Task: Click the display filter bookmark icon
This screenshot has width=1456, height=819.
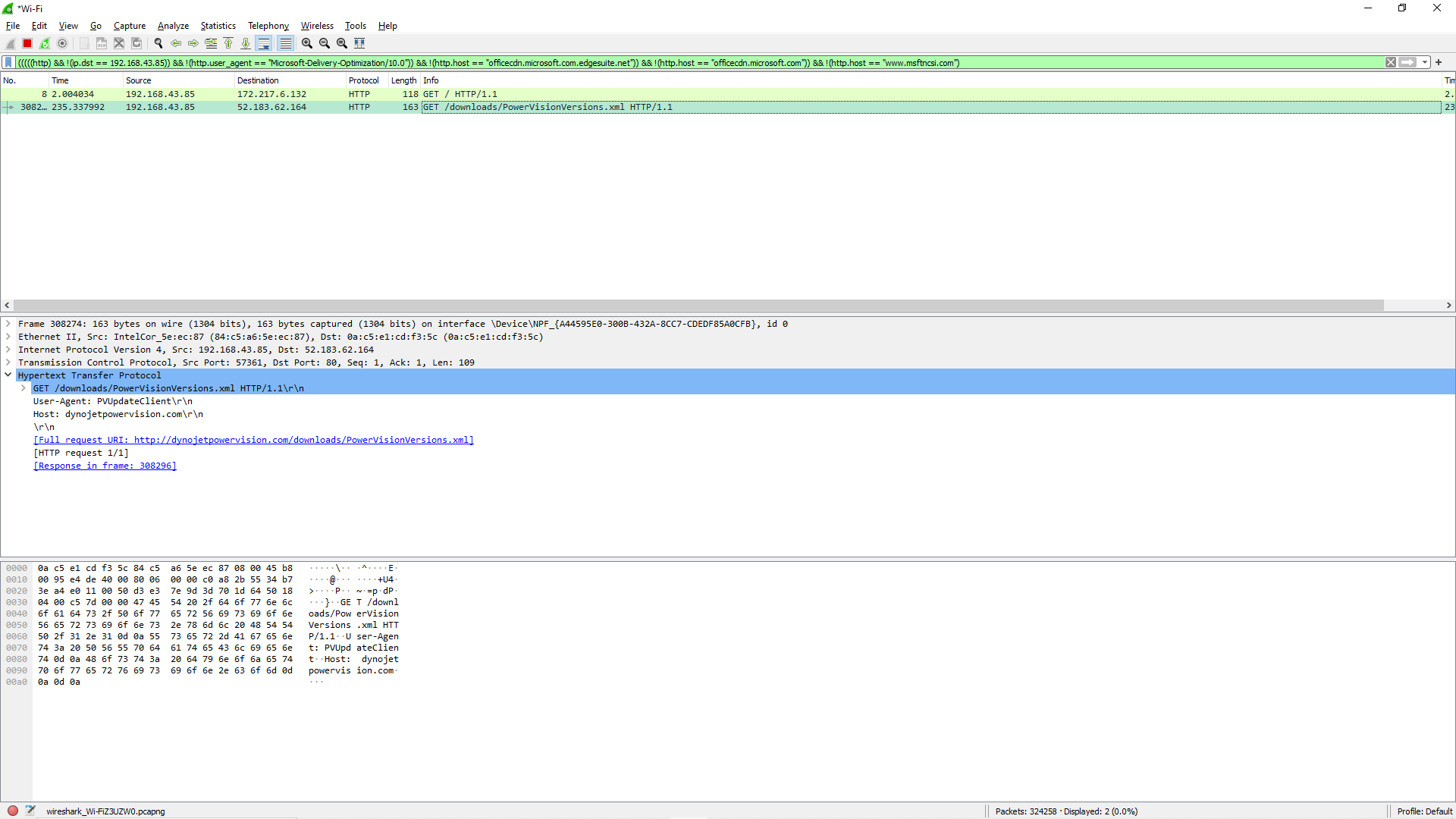Action: pos(8,62)
